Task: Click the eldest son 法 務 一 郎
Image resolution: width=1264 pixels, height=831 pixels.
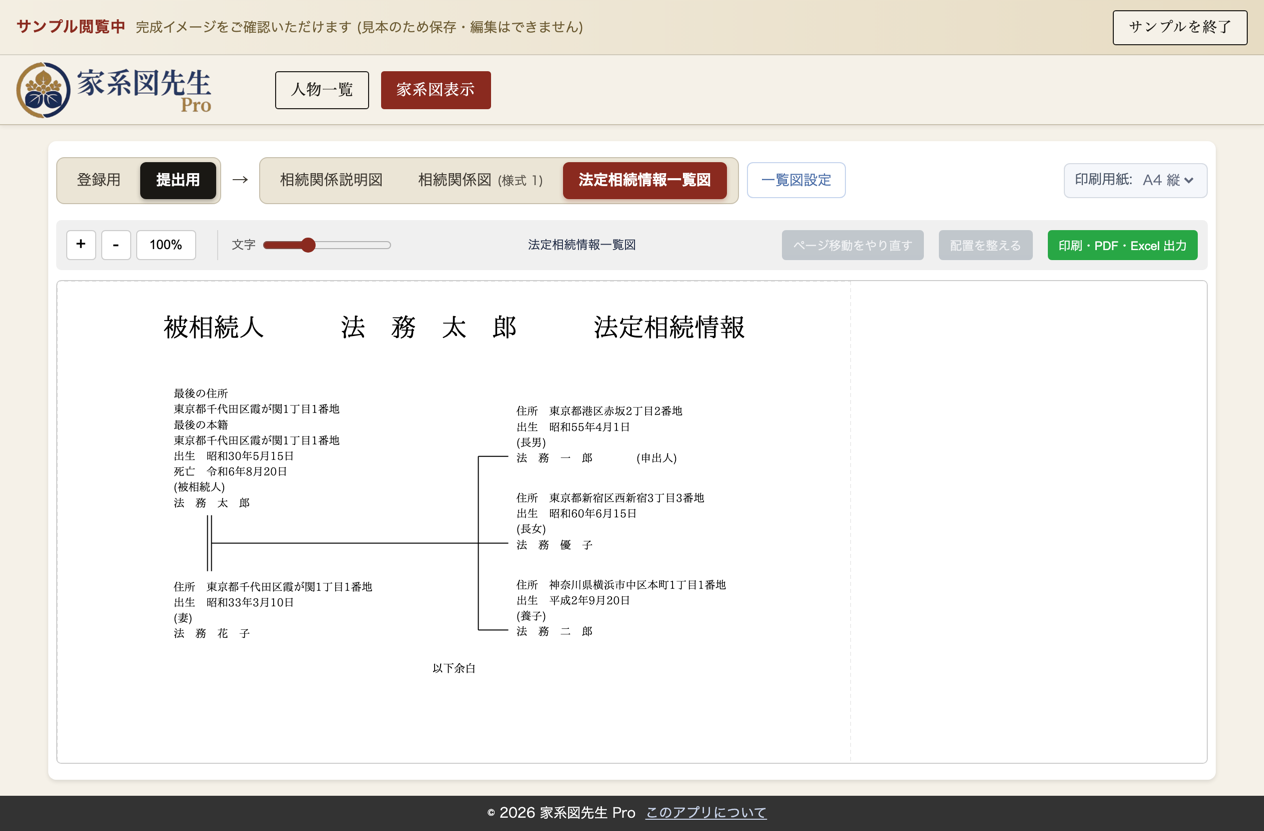Action: point(555,458)
